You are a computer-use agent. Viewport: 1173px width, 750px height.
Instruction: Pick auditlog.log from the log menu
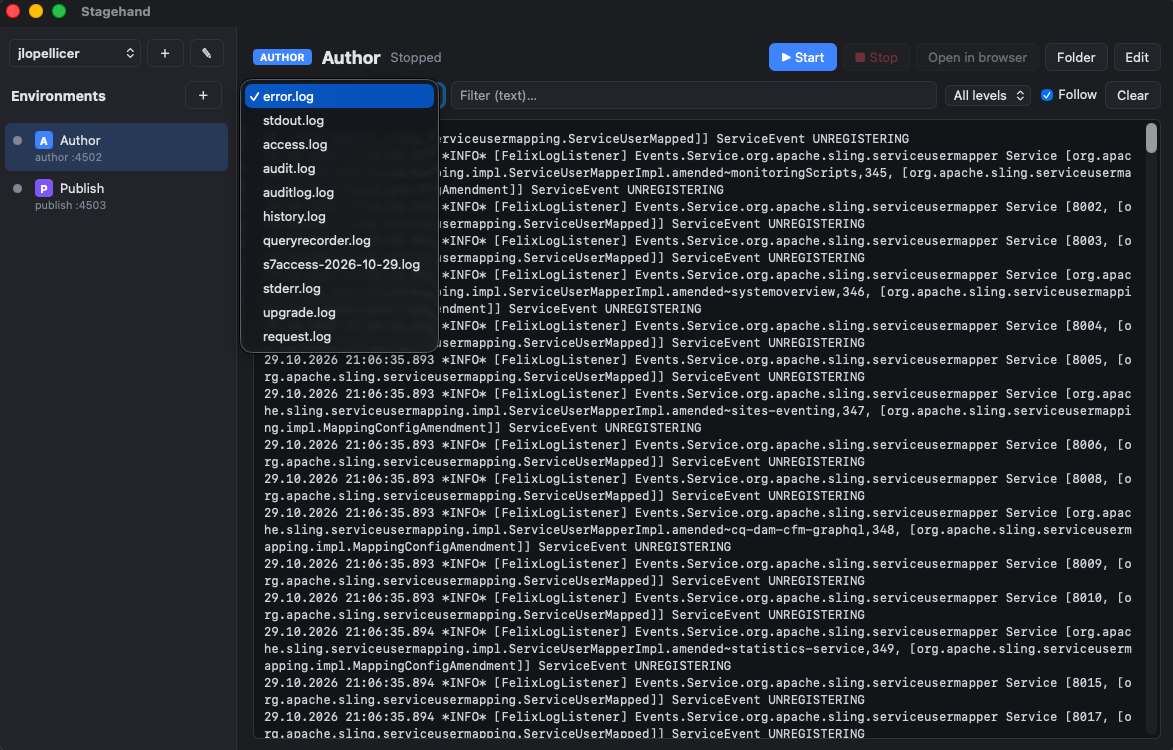pos(340,192)
